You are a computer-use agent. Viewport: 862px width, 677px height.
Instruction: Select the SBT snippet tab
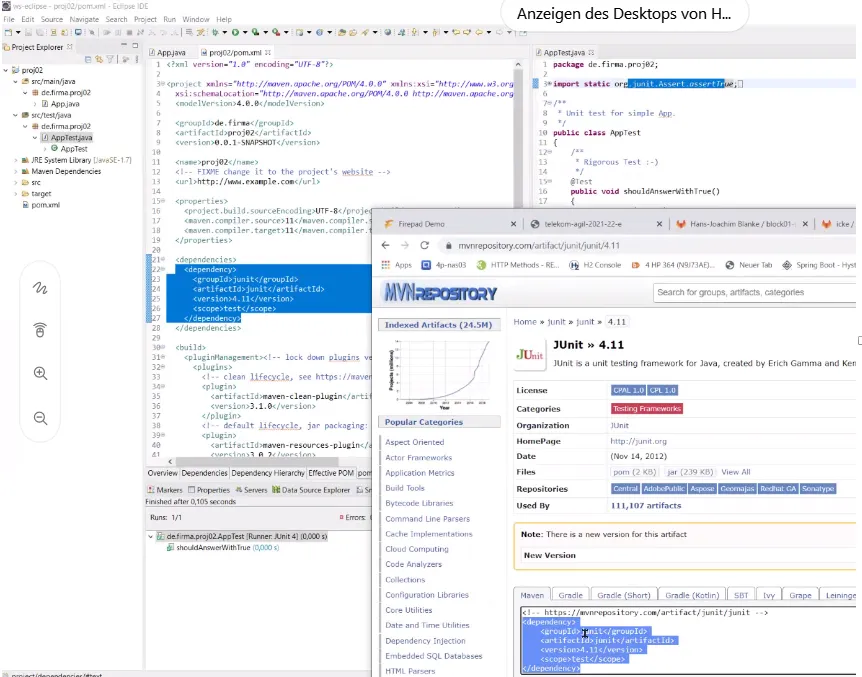click(x=741, y=595)
